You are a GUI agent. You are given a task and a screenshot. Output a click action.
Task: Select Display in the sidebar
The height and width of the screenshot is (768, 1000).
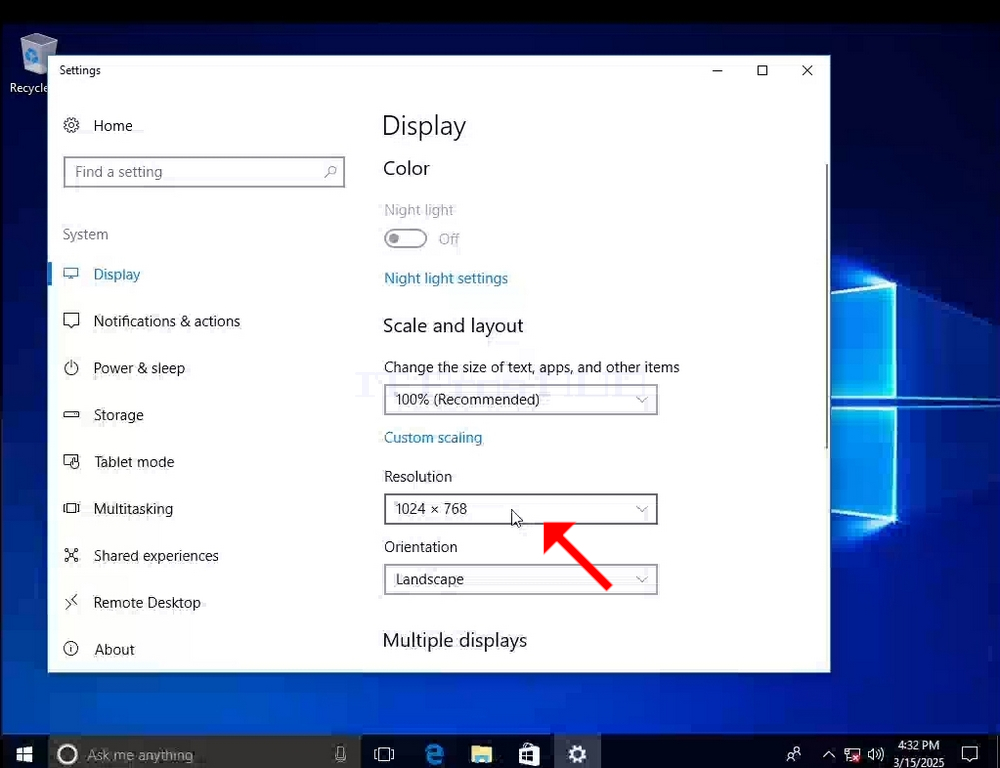[117, 274]
